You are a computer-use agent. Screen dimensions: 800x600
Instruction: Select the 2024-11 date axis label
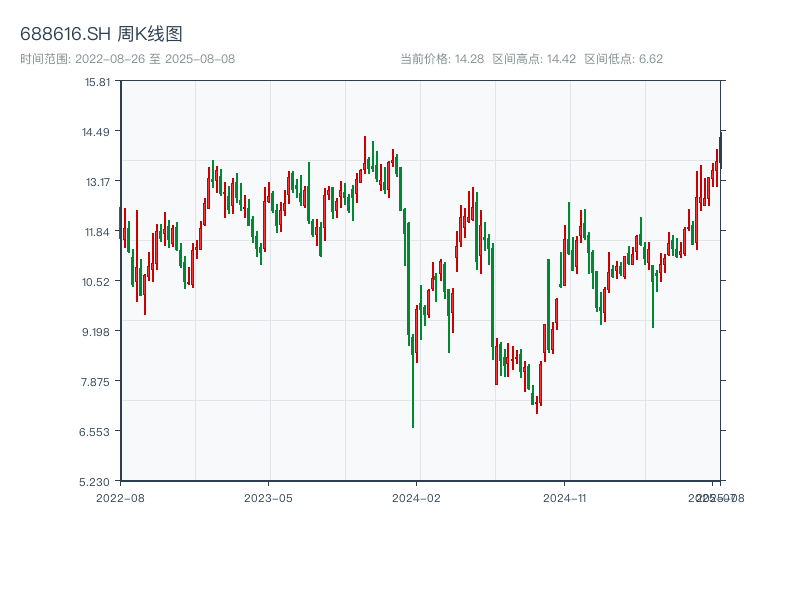(x=565, y=497)
